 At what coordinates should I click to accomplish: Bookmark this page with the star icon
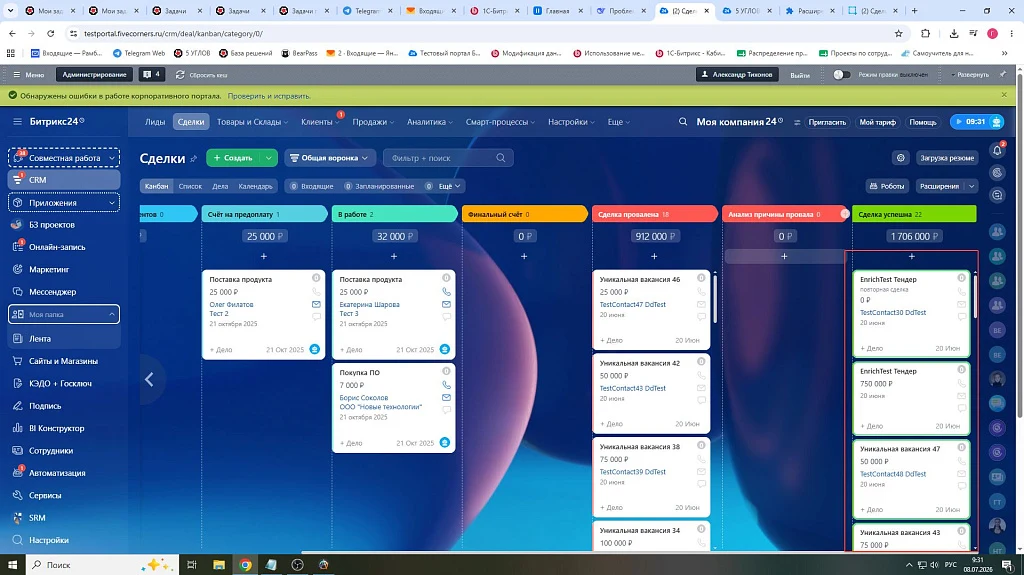(x=899, y=33)
